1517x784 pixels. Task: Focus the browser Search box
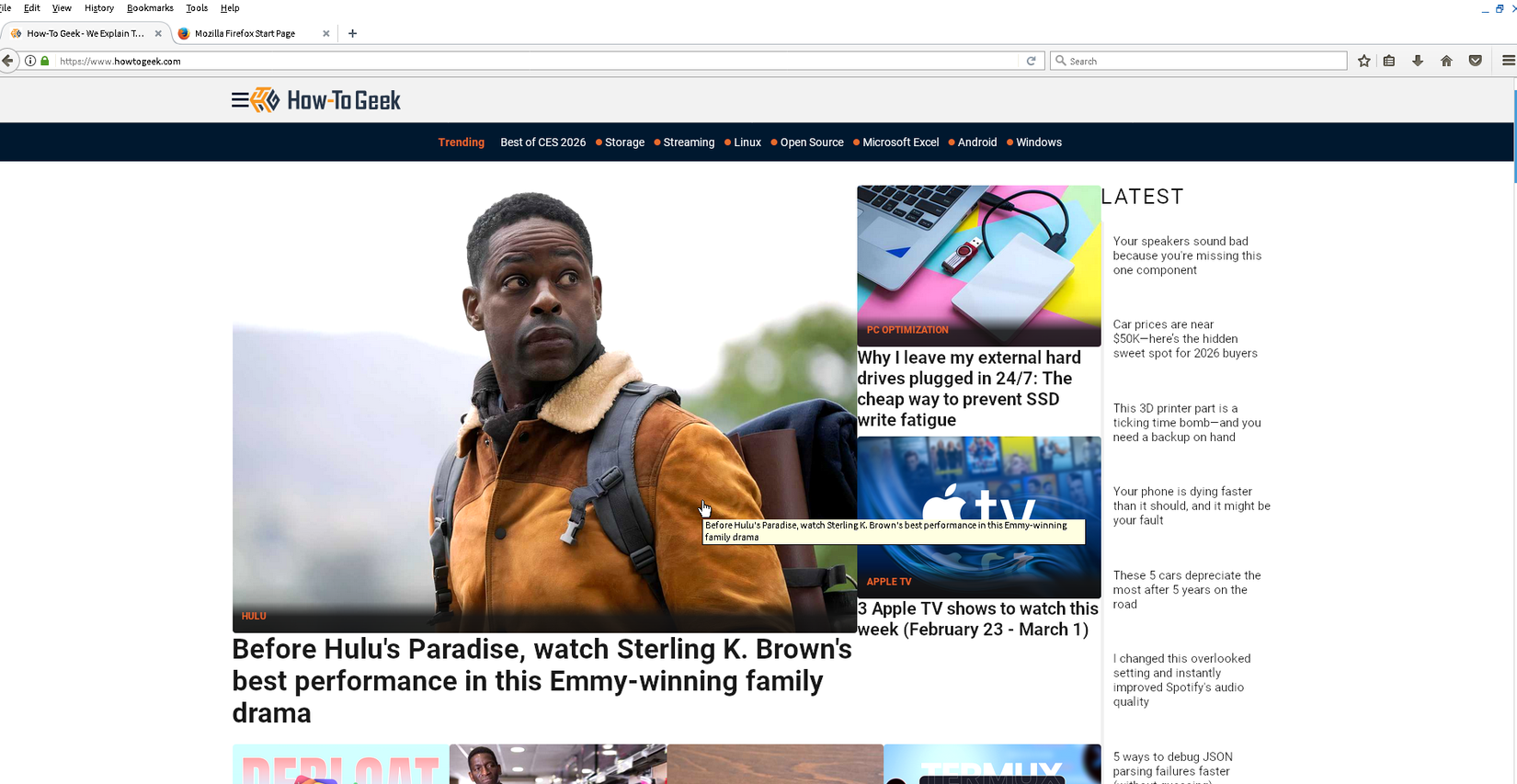1199,61
